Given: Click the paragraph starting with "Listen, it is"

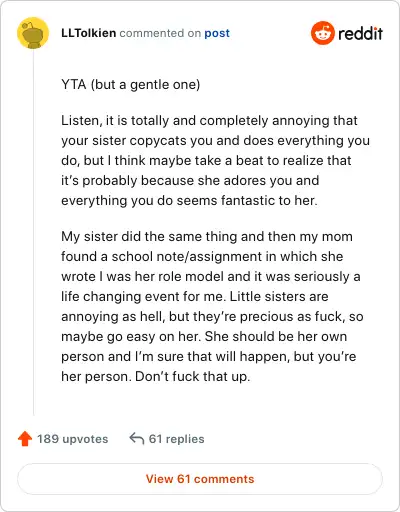Looking at the screenshot, I should (215, 160).
